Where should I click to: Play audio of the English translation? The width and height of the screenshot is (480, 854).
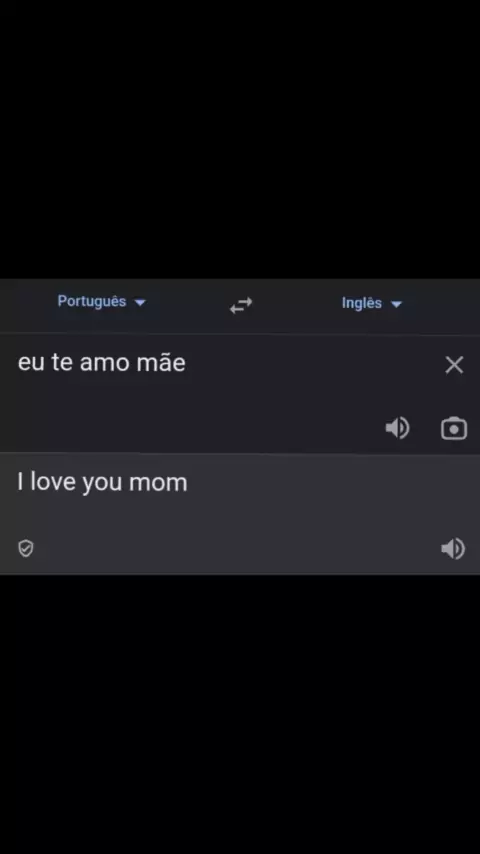453,548
